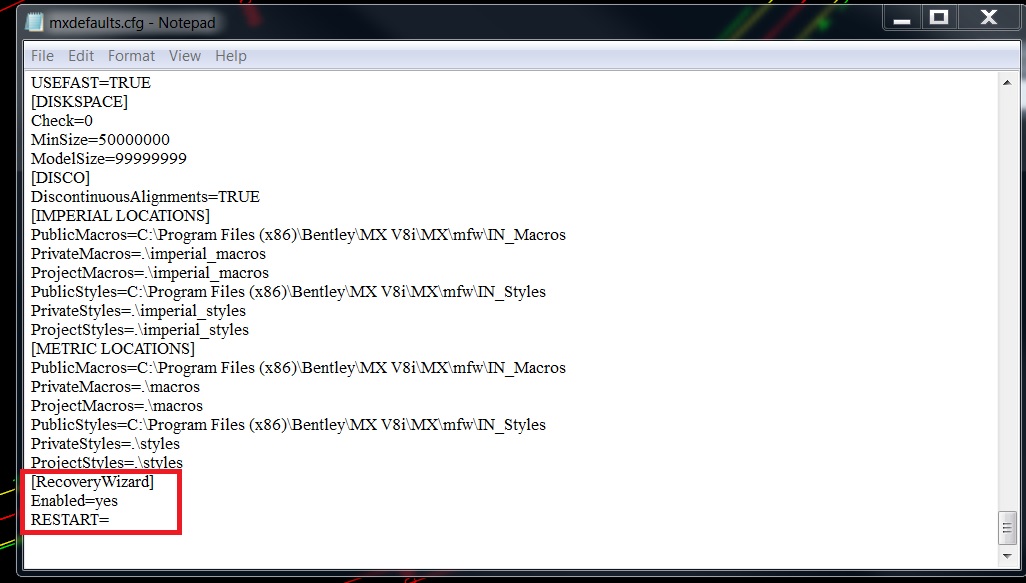This screenshot has width=1026, height=583.
Task: Maximize the Notepad window
Action: [940, 18]
